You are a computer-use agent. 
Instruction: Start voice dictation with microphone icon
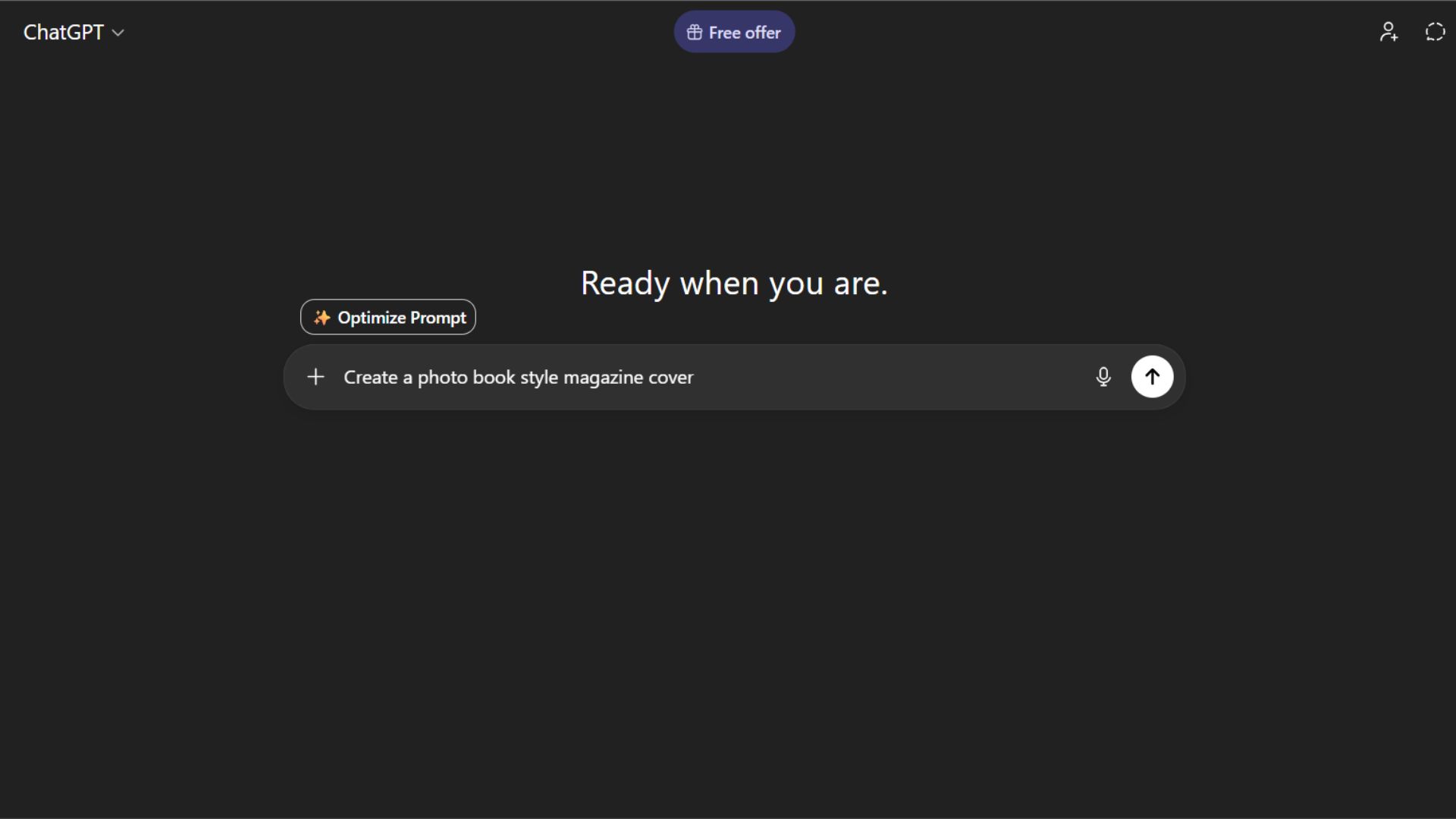click(1103, 377)
